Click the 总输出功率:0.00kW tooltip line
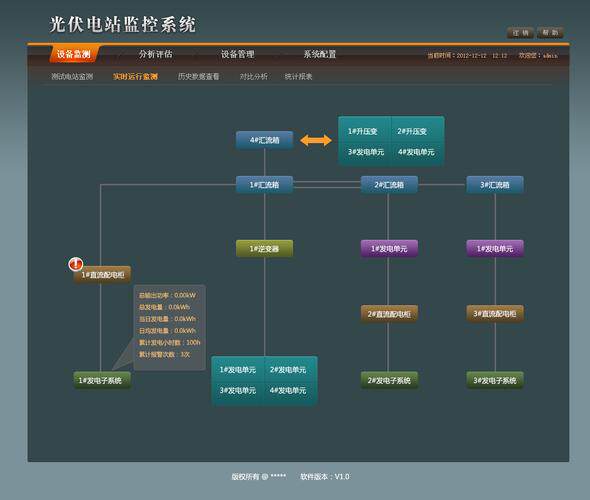The image size is (590, 500). coord(167,295)
